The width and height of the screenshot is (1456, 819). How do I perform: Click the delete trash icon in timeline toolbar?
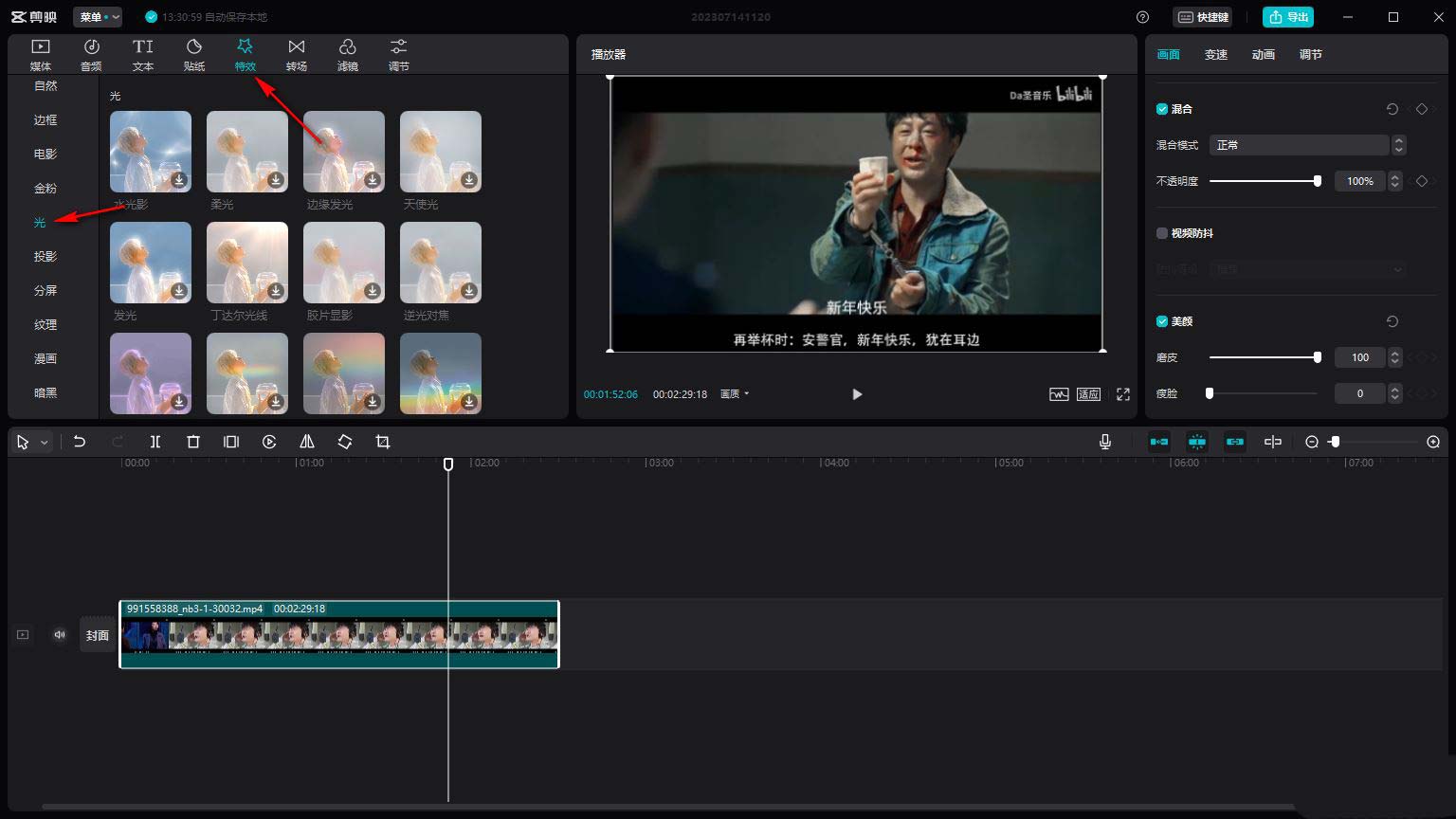193,442
